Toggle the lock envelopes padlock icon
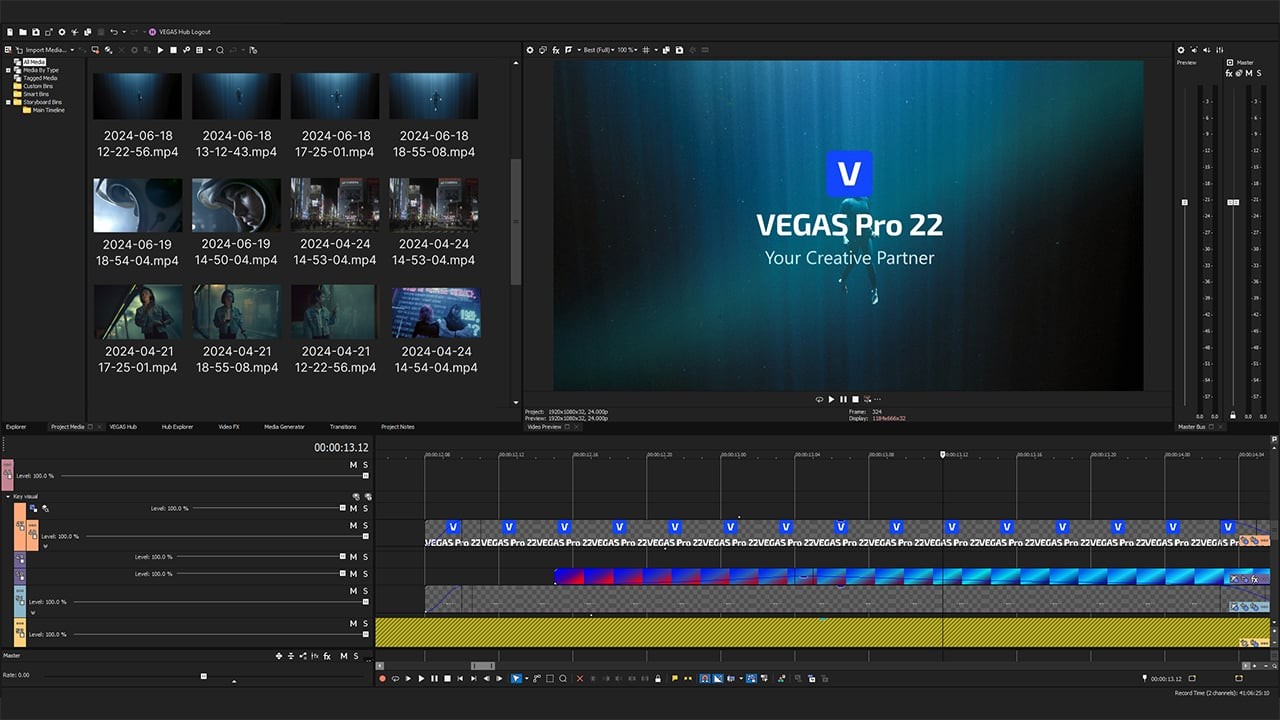1280x720 pixels. tap(658, 678)
